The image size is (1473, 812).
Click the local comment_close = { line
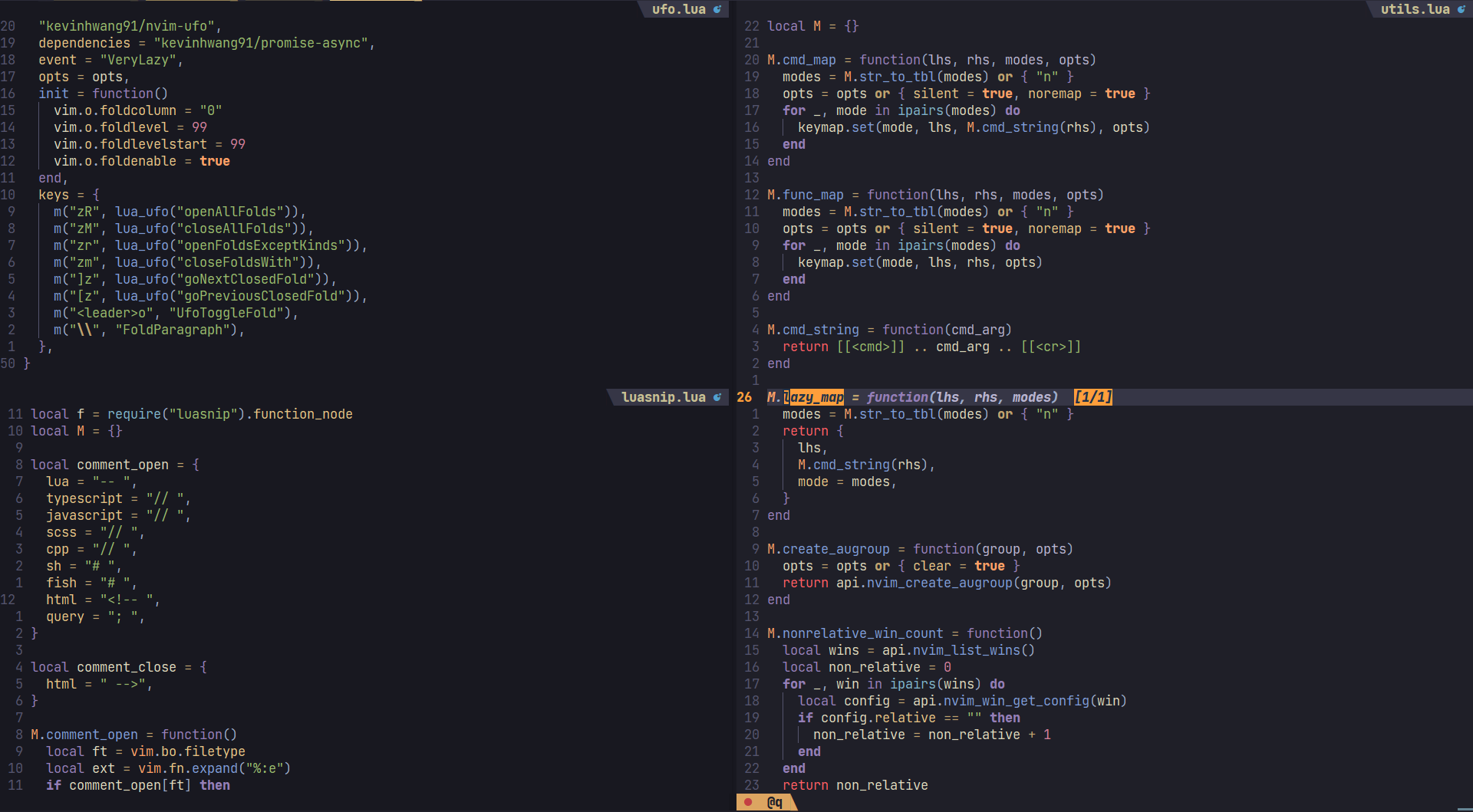coord(119,667)
